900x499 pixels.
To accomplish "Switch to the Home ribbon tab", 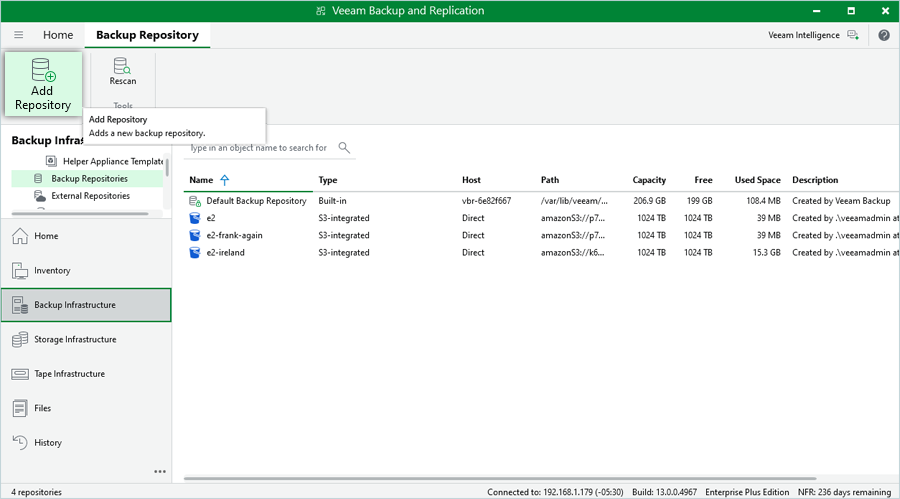I will tap(58, 35).
